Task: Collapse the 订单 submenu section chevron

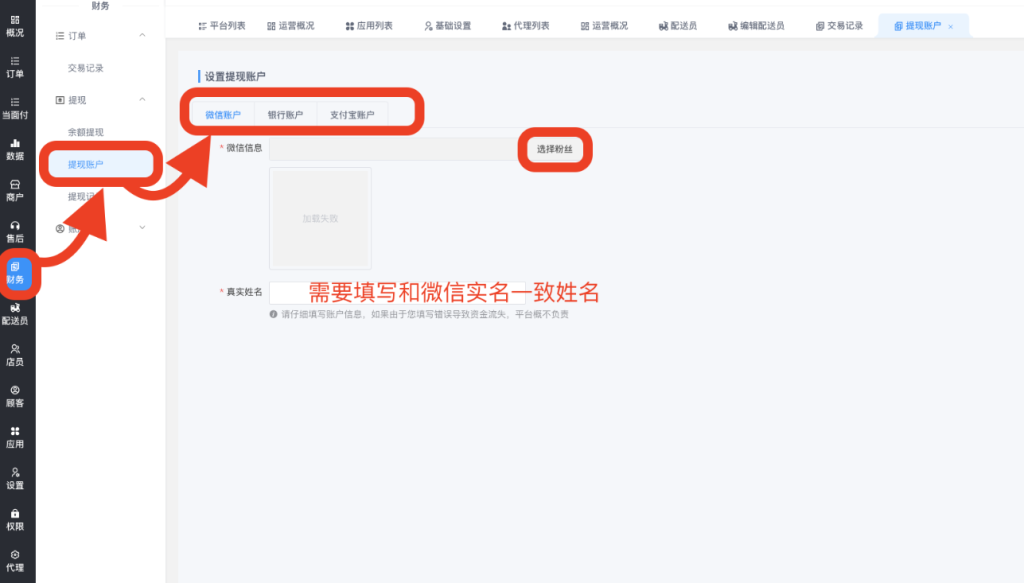Action: pos(142,36)
